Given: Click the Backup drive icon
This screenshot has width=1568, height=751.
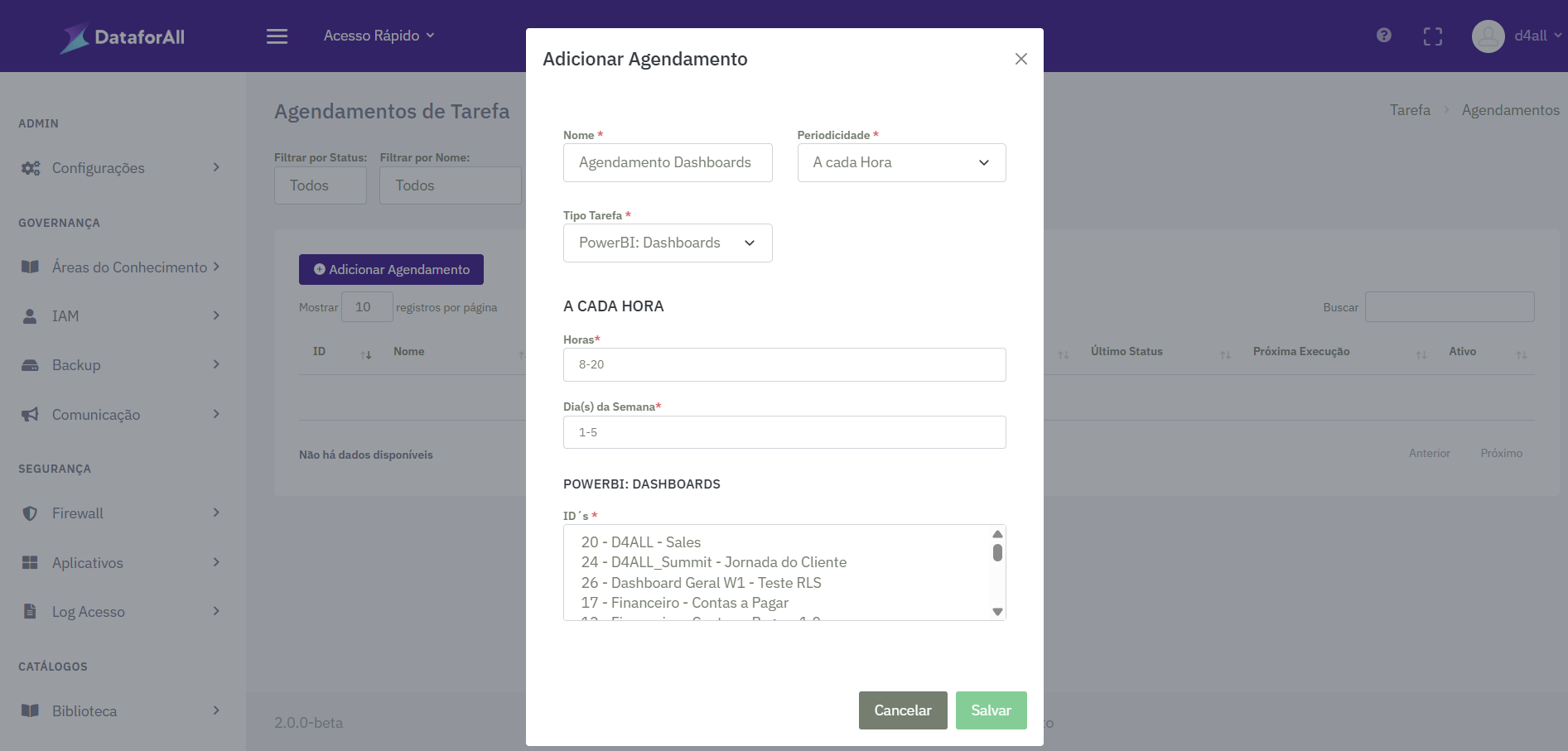Looking at the screenshot, I should point(30,365).
